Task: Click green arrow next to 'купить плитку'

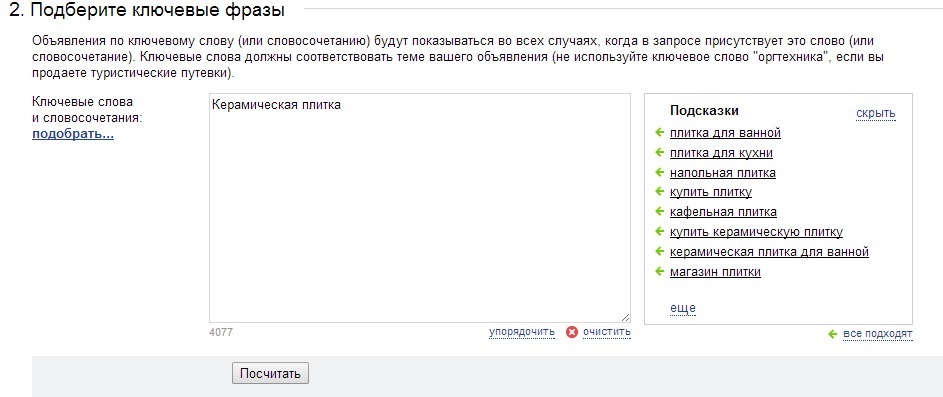Action: 659,192
